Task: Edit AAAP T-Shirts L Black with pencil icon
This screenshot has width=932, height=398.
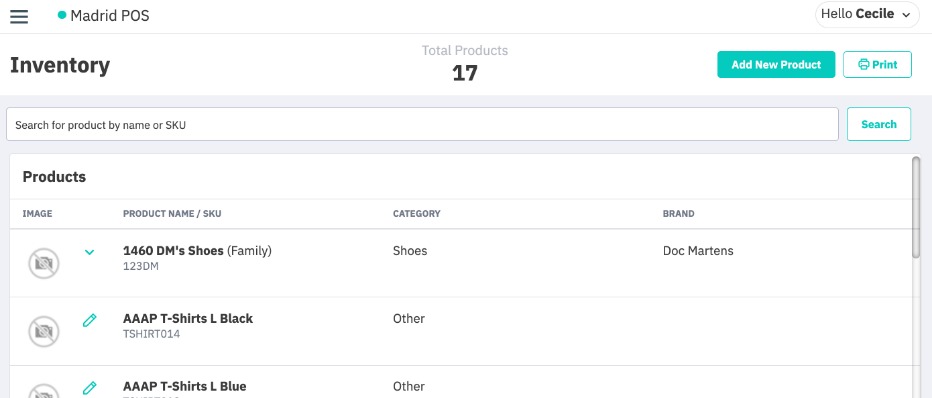Action: tap(89, 321)
